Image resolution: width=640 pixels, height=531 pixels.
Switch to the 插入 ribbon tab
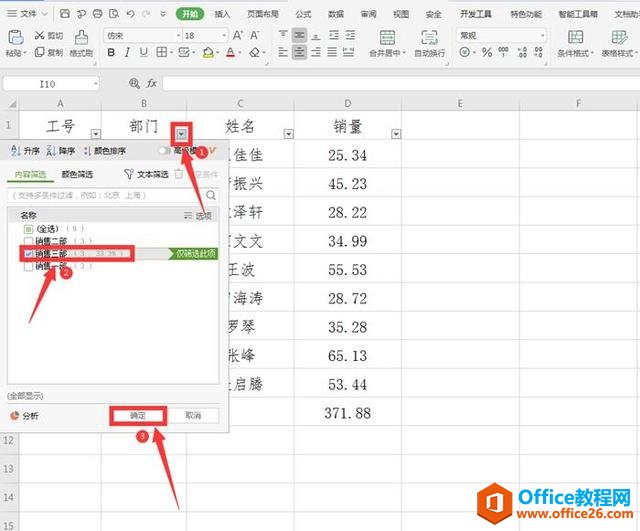pyautogui.click(x=222, y=14)
